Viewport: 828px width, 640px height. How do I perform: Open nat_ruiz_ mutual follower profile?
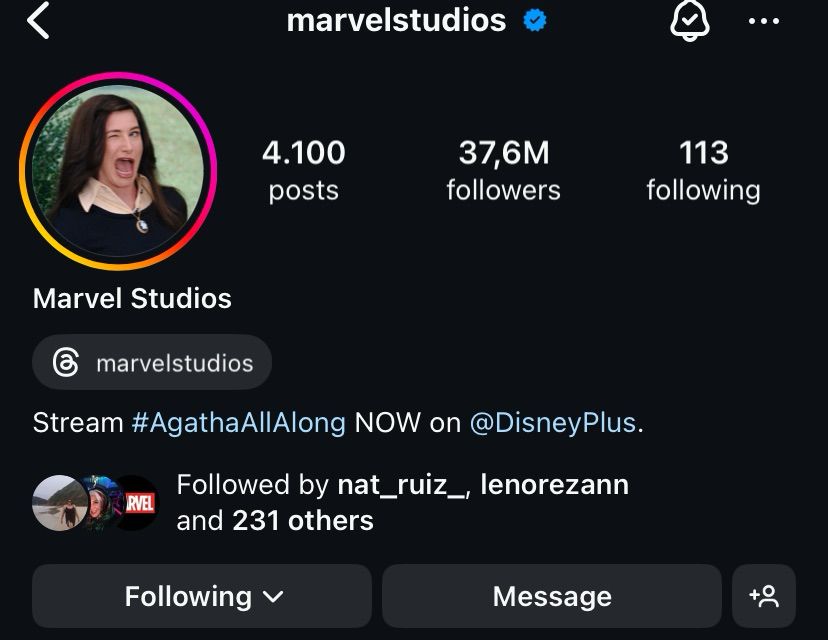tap(400, 485)
